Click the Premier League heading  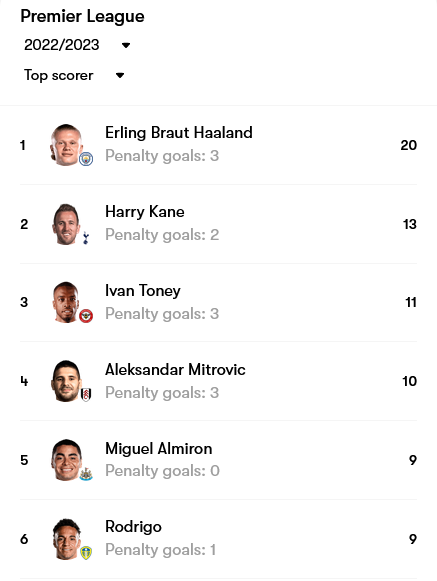click(x=82, y=16)
